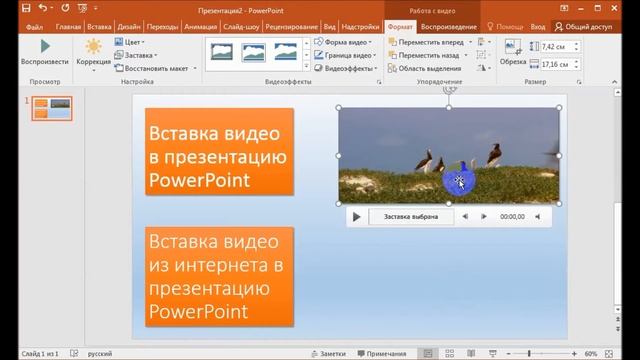Click Восстановить макет reset button
The image size is (640, 360).
(x=151, y=69)
